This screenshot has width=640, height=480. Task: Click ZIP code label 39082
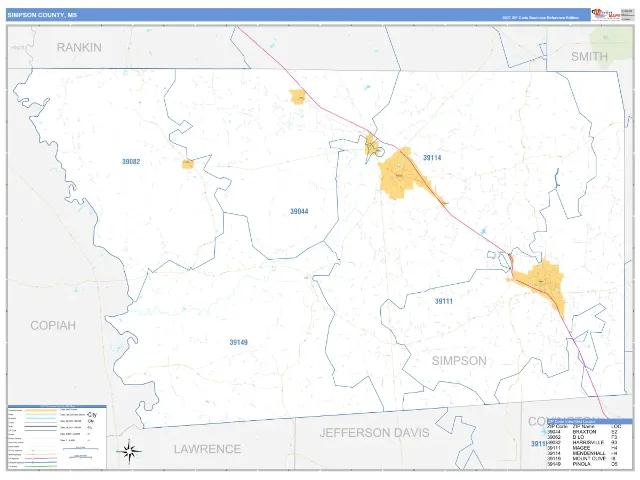[131, 162]
